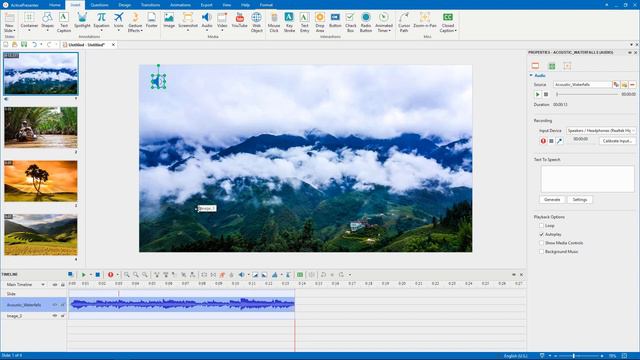Screen dimensions: 640x360
Task: Click the Acoustic_Waterfalls audio waveform clip
Action: click(182, 304)
